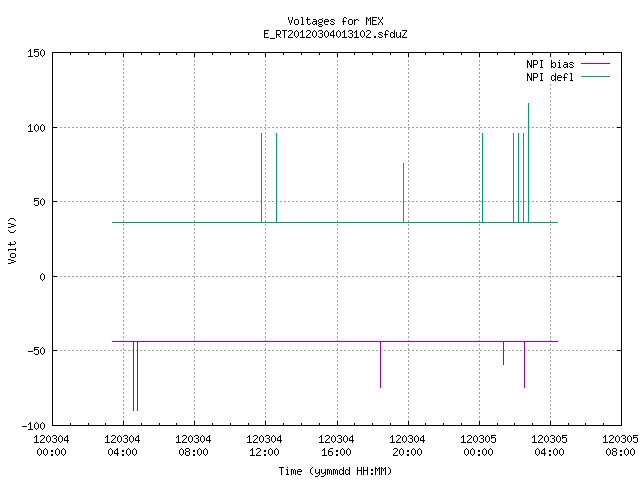
Task: Click the chart title 'Voltages for MEX'
Action: (x=335, y=21)
